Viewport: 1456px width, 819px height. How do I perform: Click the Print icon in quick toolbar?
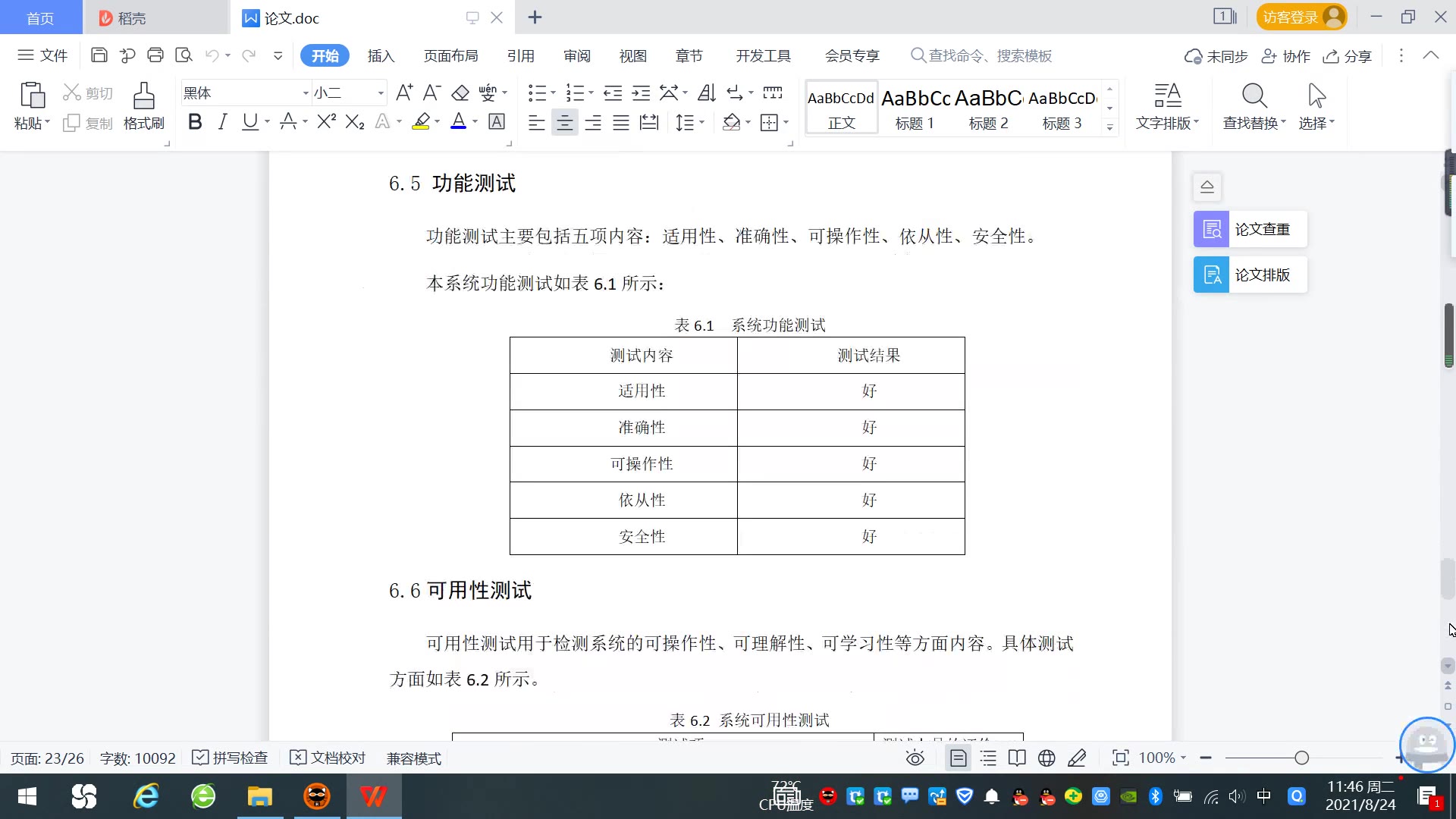pos(155,55)
